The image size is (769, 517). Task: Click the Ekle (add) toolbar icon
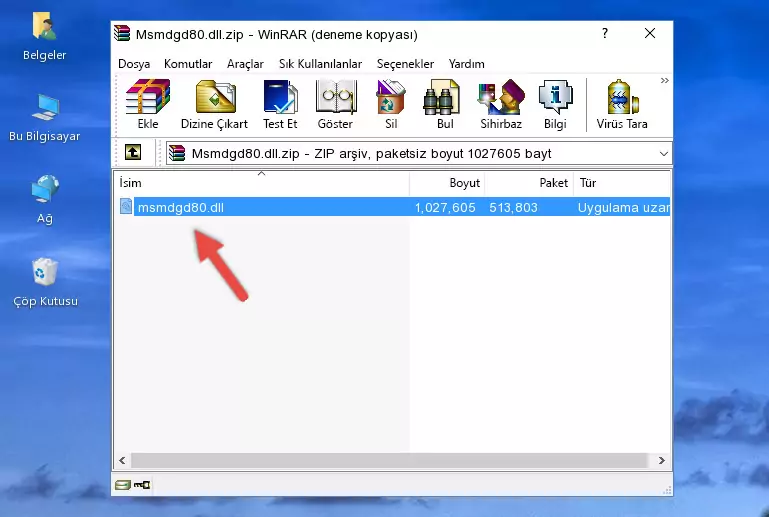pyautogui.click(x=148, y=104)
